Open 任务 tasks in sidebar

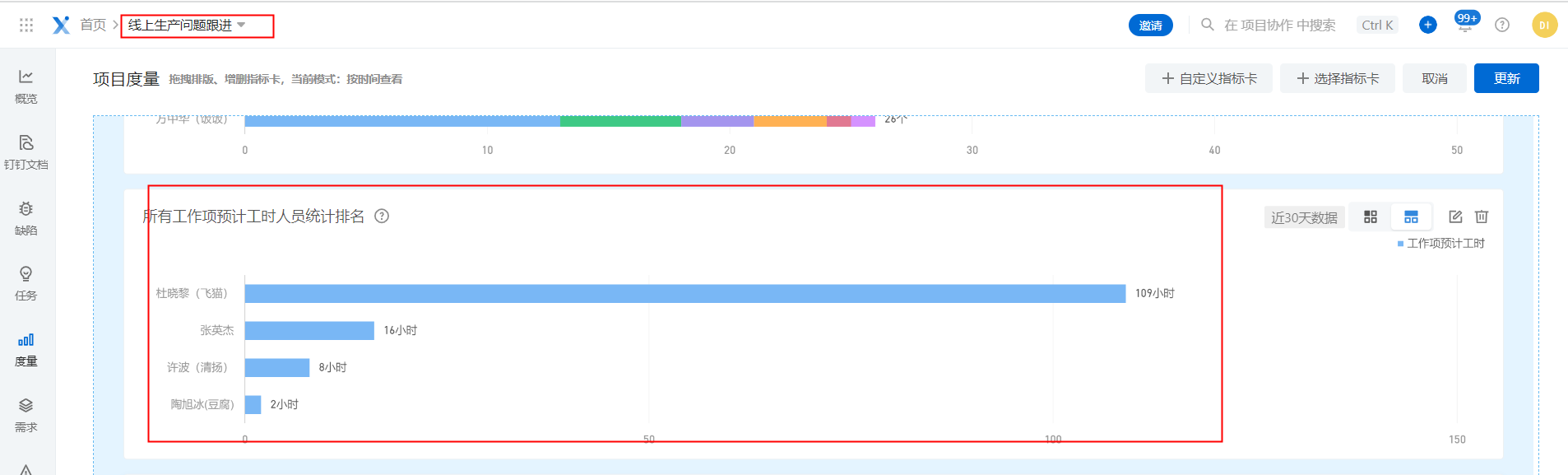pyautogui.click(x=26, y=283)
